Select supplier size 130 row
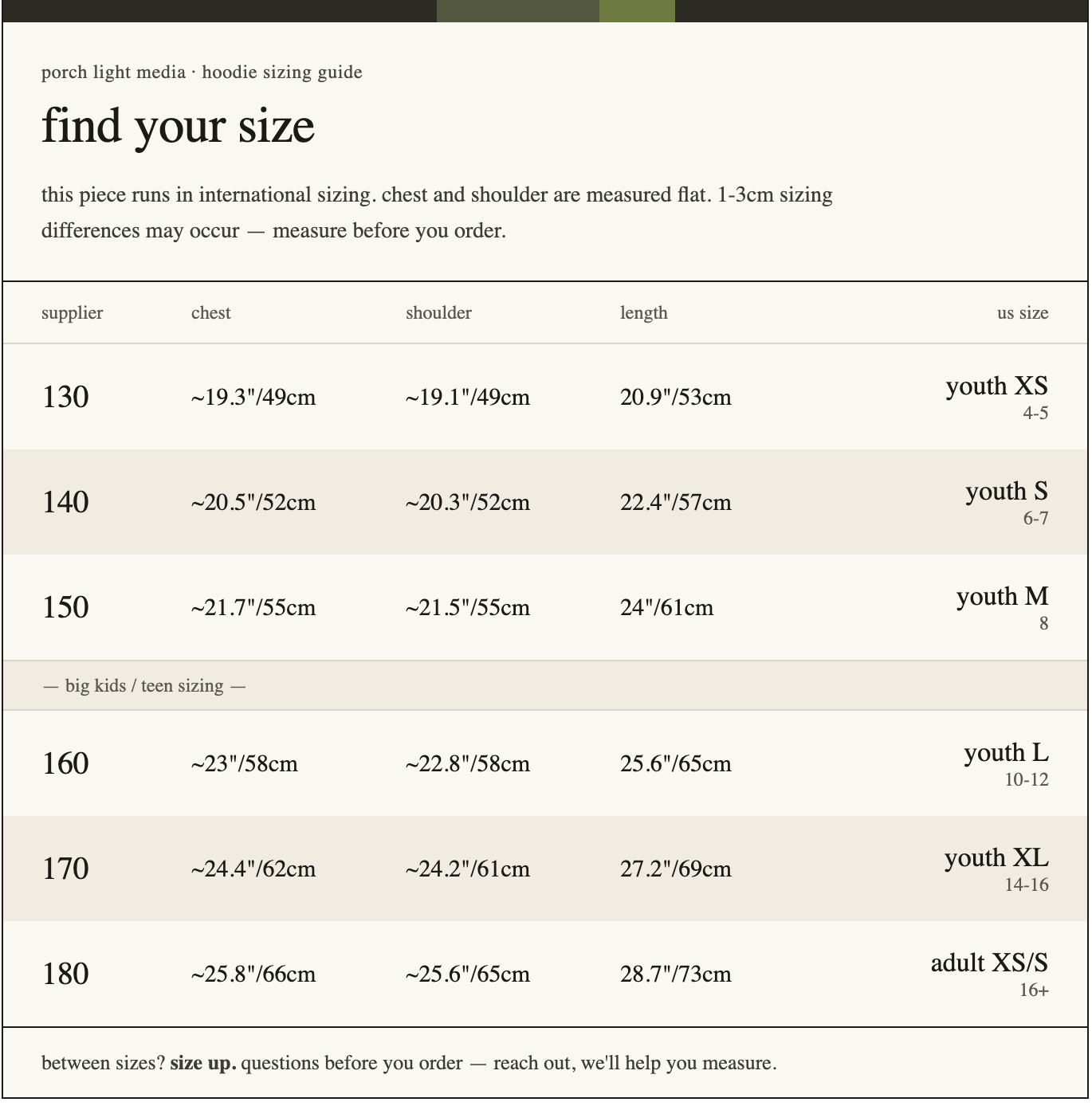Viewport: 1092px width, 1106px height. point(545,397)
